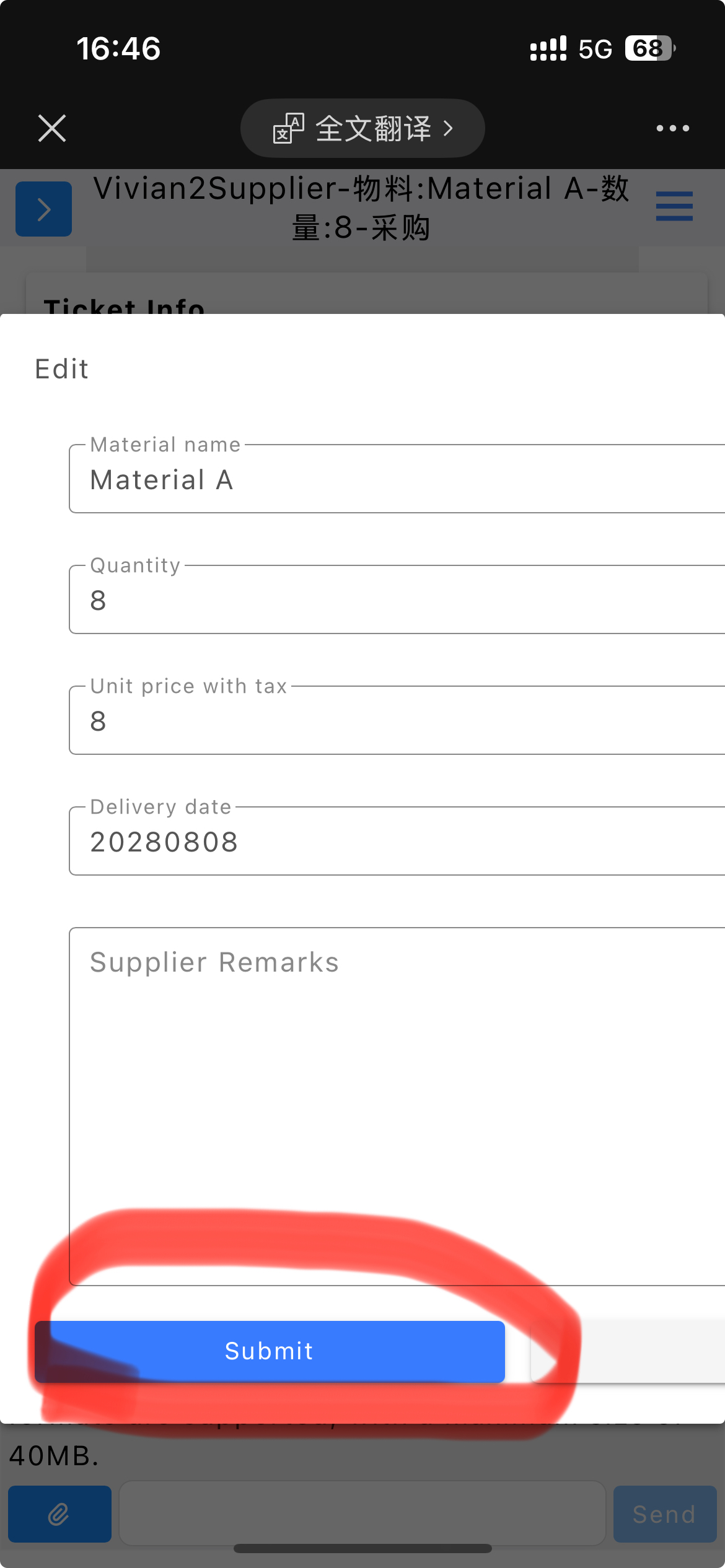Edit the Delivery date field
This screenshot has width=725, height=1568.
pos(397,842)
